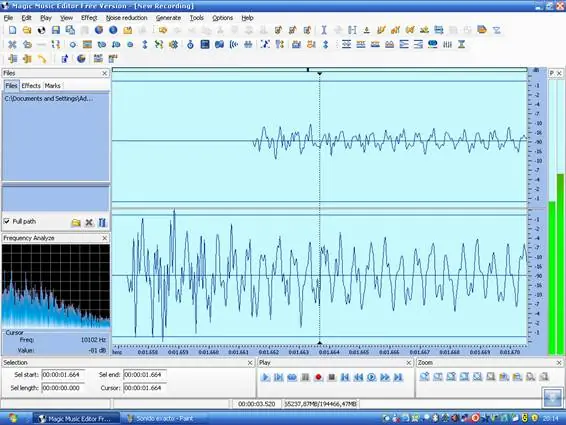566x425 pixels.
Task: Click the Sel length time field
Action: coord(63,388)
